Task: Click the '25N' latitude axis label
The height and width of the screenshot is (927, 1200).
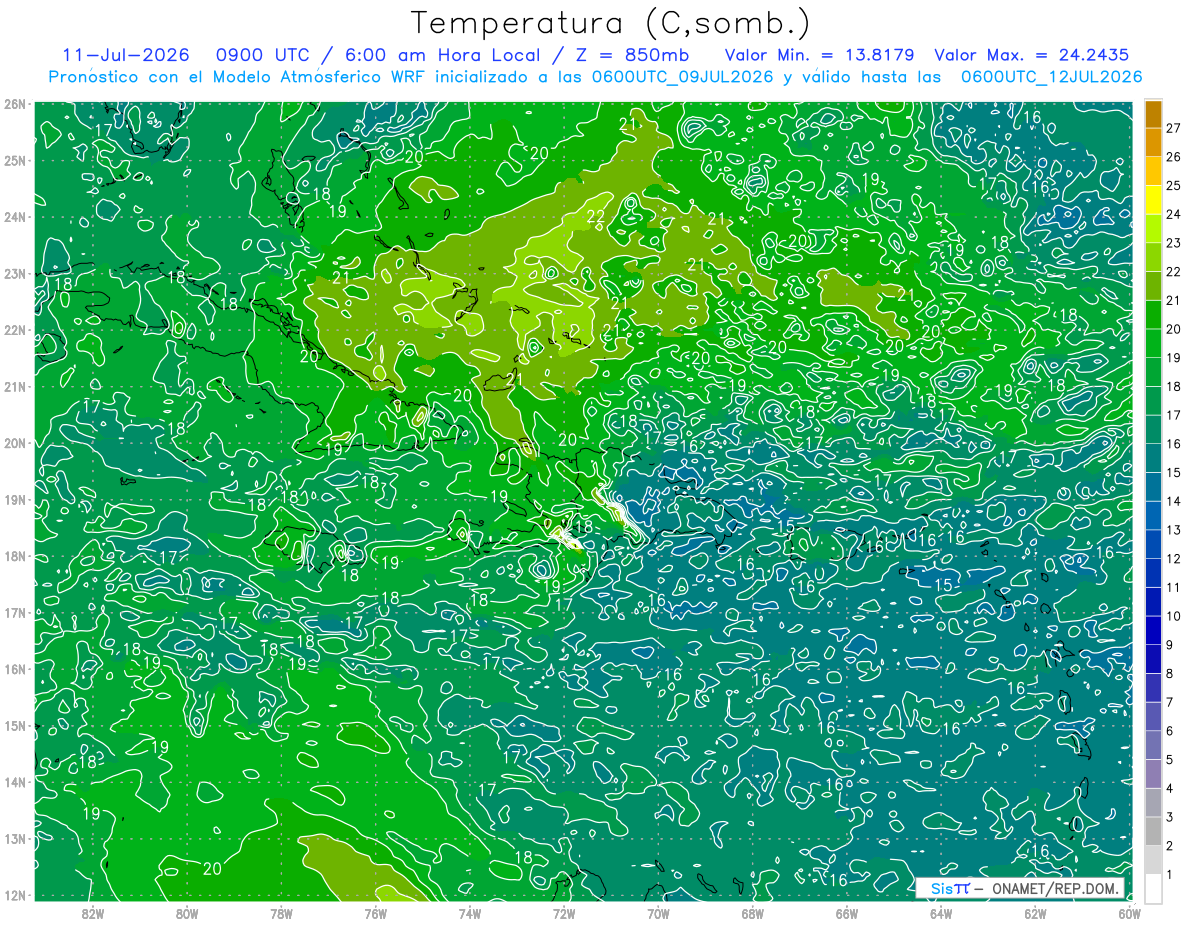Action: coord(15,160)
